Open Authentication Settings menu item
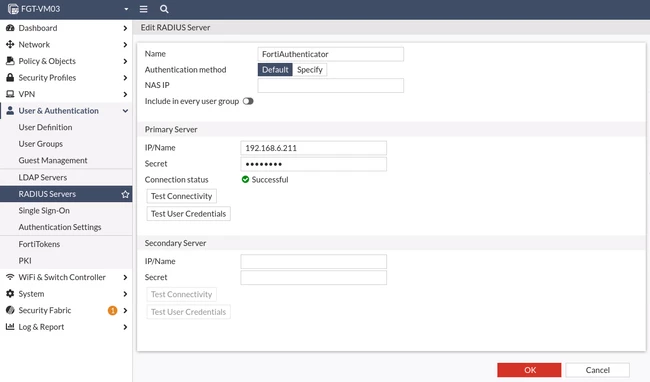Screen dimensions: 650x382 (x=66, y=227)
